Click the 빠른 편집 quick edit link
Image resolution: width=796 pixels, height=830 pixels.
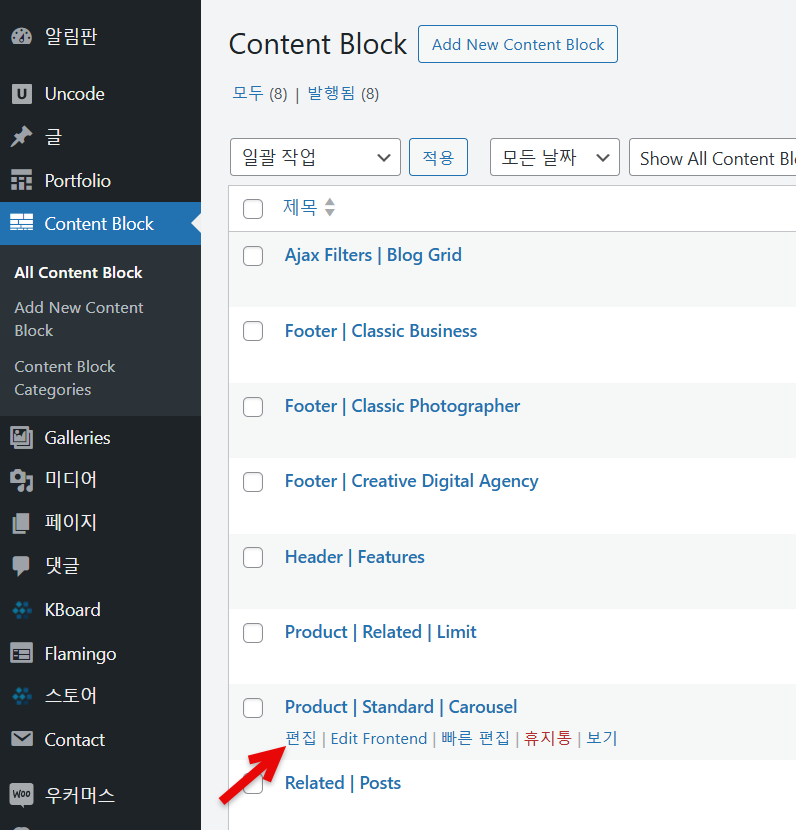[x=475, y=738]
